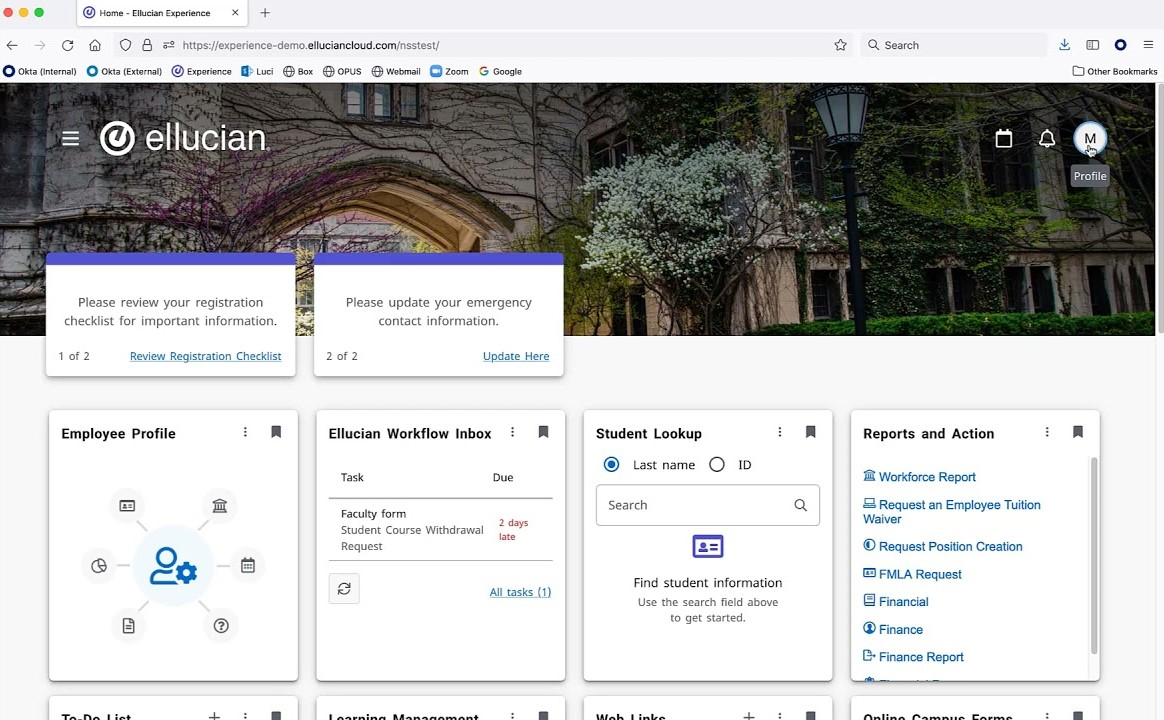This screenshot has width=1164, height=720.
Task: Open the Review Registration Checklist link
Action: (205, 356)
